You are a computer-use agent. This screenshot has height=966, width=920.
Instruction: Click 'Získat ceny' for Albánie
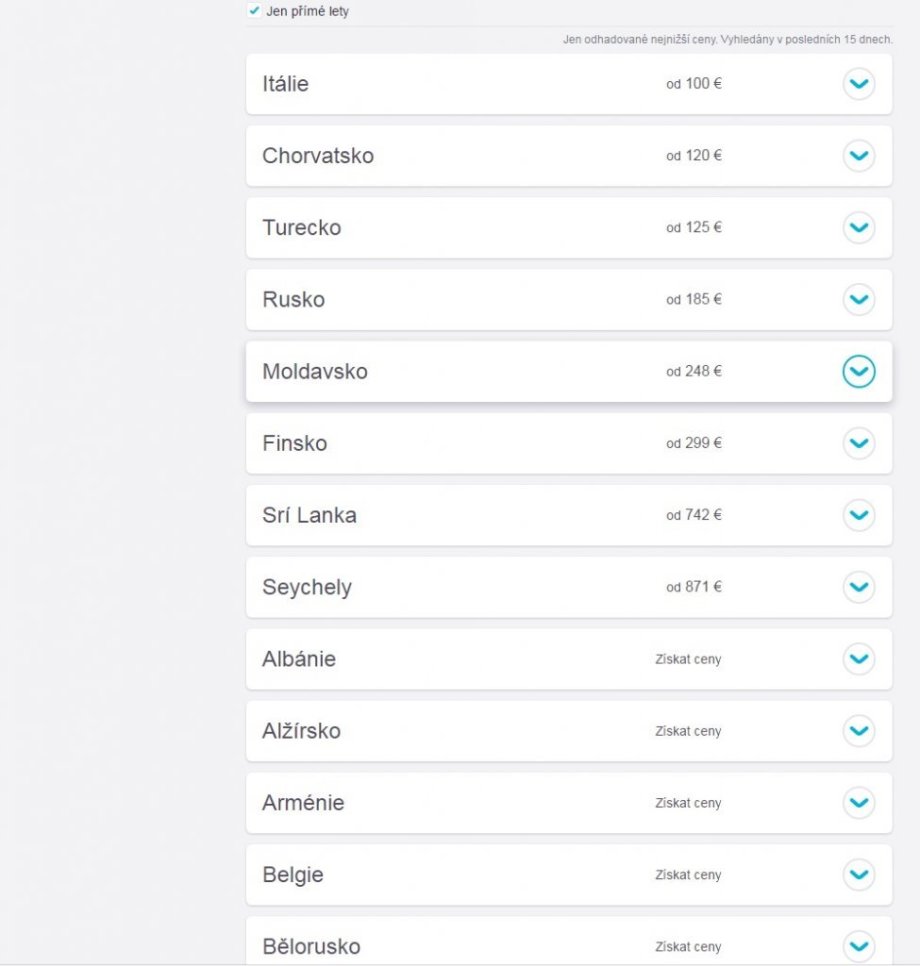[688, 660]
